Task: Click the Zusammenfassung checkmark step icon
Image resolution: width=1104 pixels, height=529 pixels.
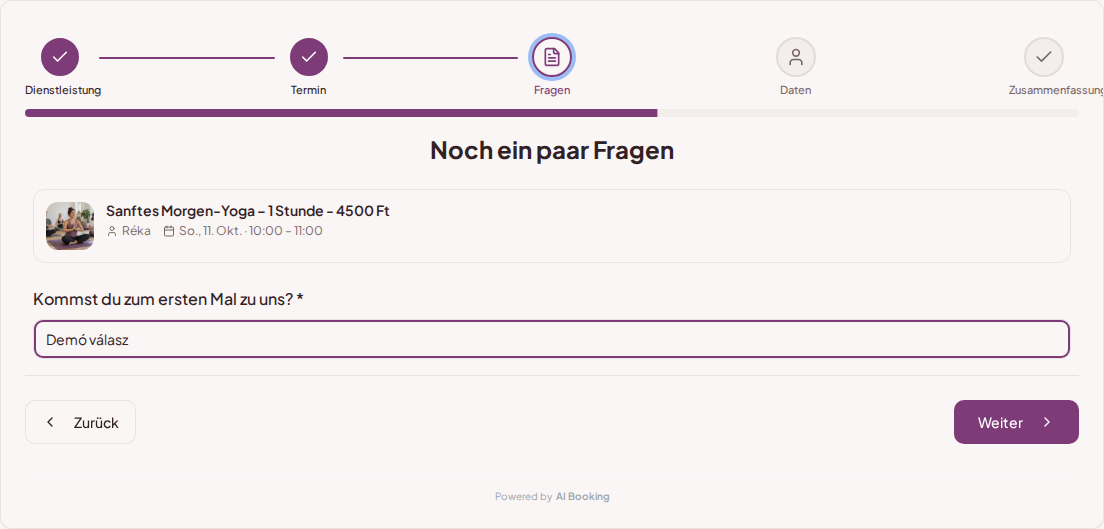Action: tap(1043, 57)
